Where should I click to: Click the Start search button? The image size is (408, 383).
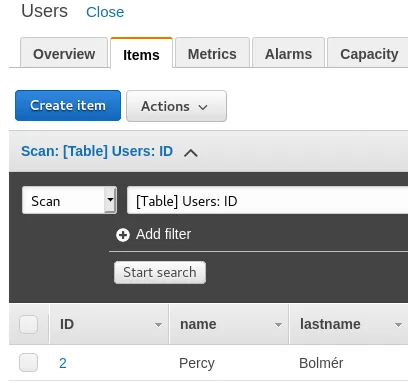pos(160,272)
